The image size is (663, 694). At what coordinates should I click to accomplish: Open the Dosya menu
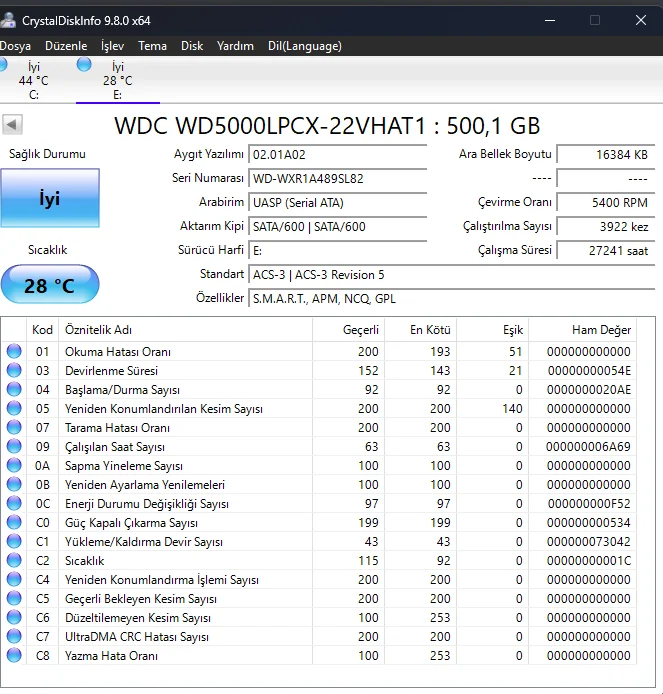pyautogui.click(x=15, y=46)
